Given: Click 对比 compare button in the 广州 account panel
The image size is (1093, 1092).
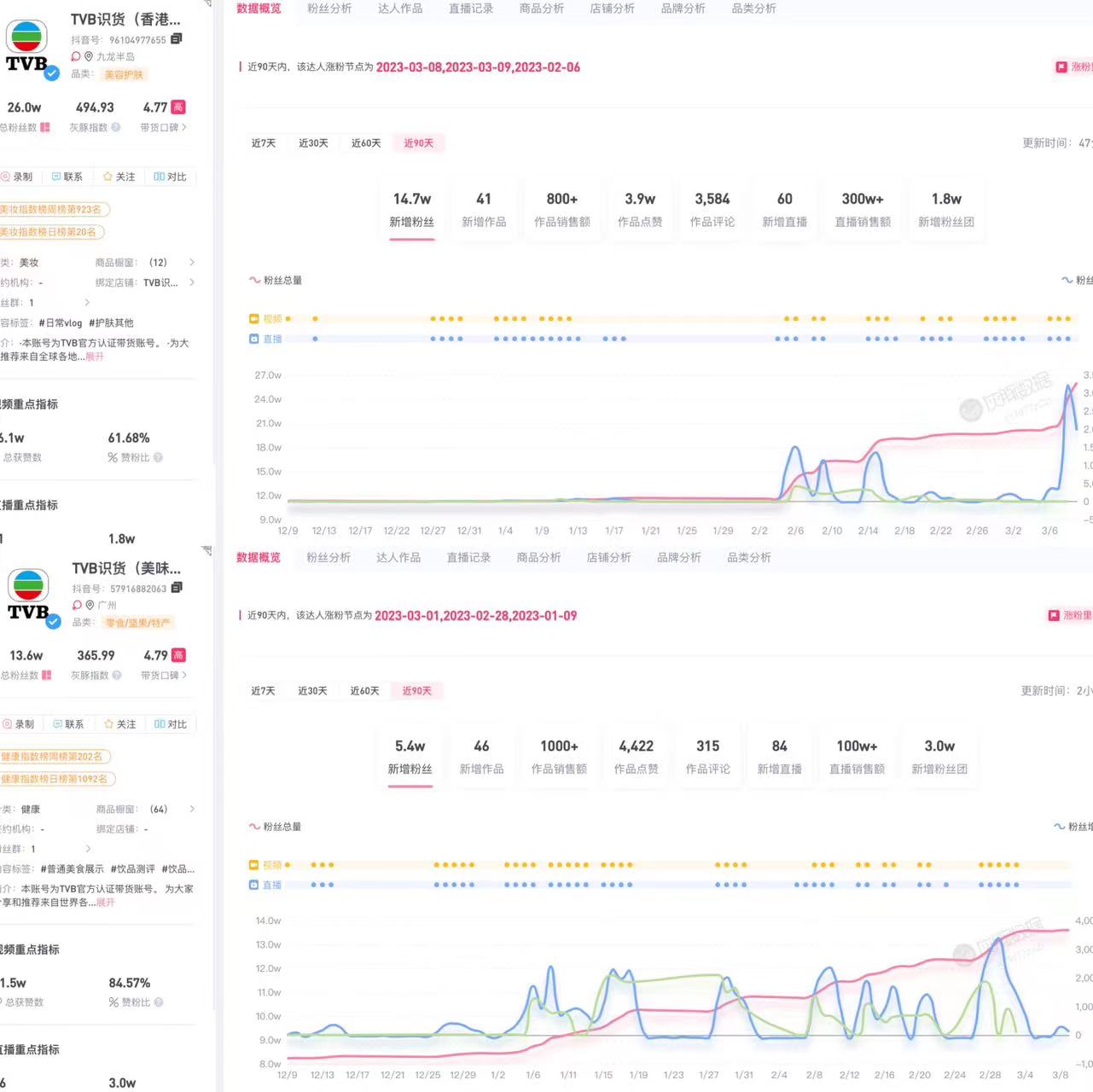Looking at the screenshot, I should (170, 724).
